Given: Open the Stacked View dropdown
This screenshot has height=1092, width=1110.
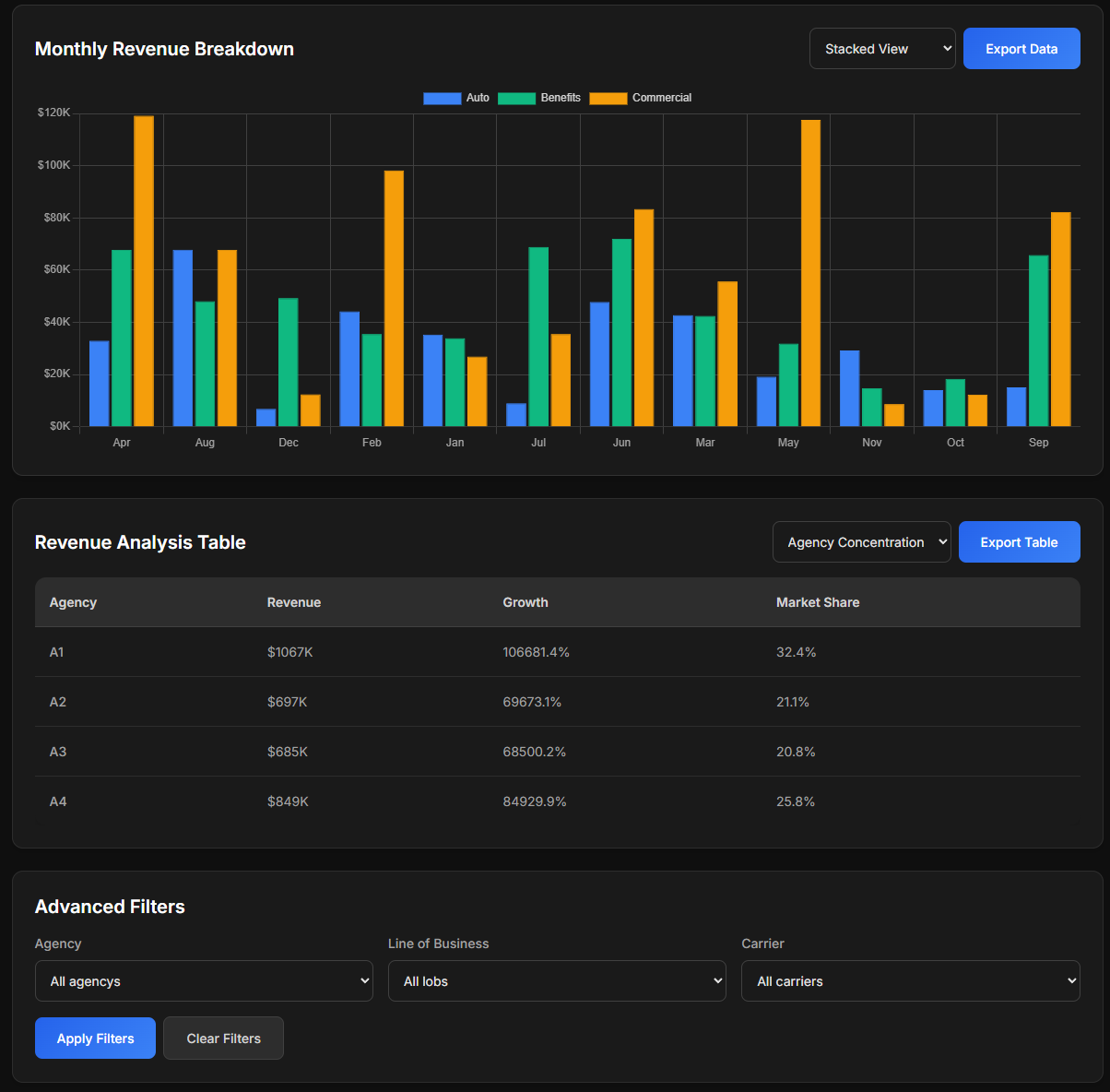Looking at the screenshot, I should pos(881,49).
